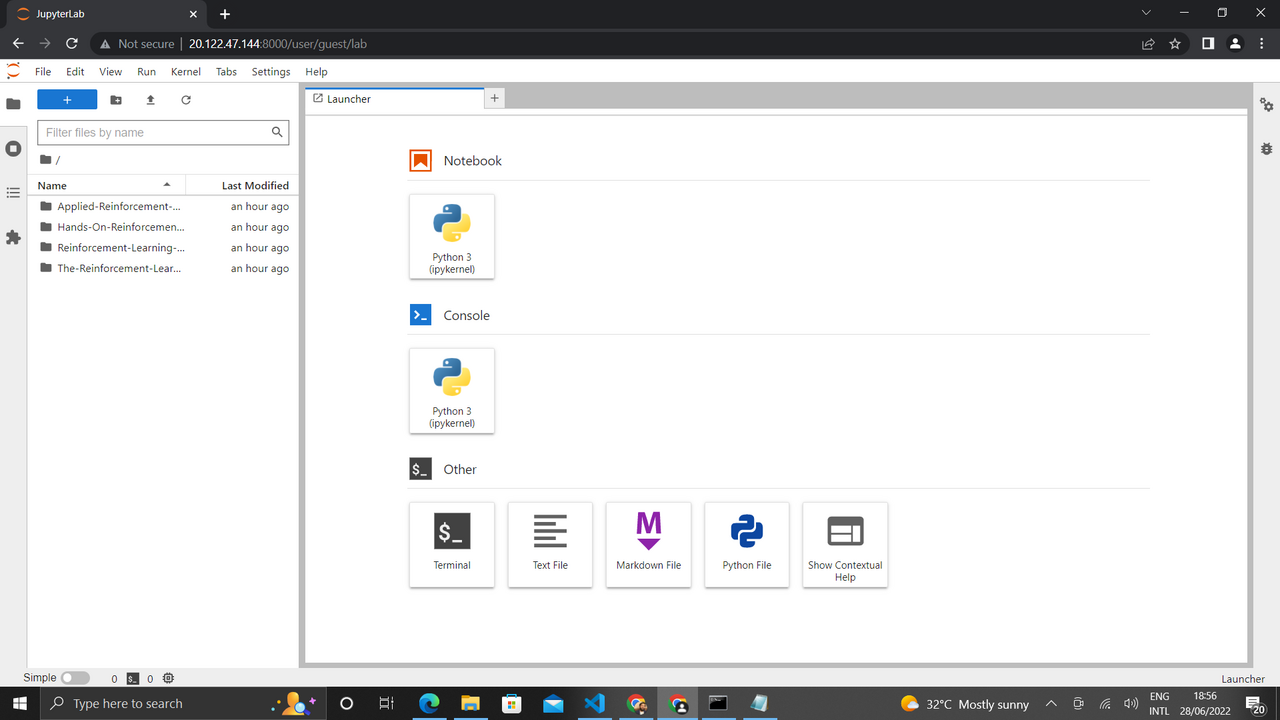Open the Property Inspector gears icon
Viewport: 1280px width, 720px height.
tap(1267, 105)
